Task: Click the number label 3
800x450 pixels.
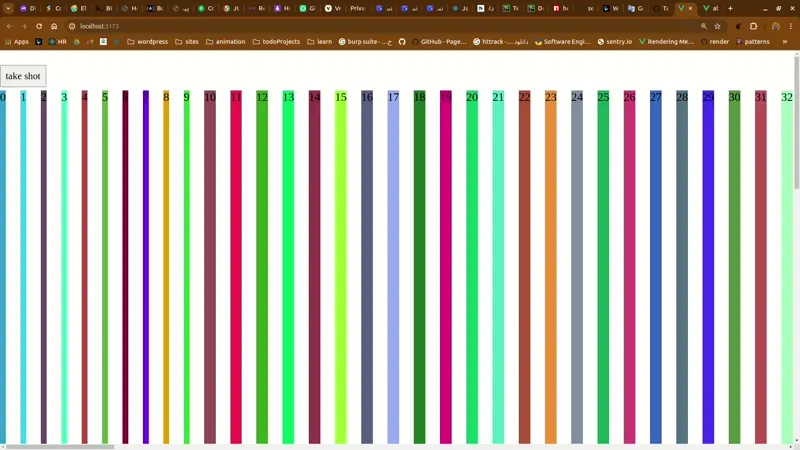Action: point(64,97)
